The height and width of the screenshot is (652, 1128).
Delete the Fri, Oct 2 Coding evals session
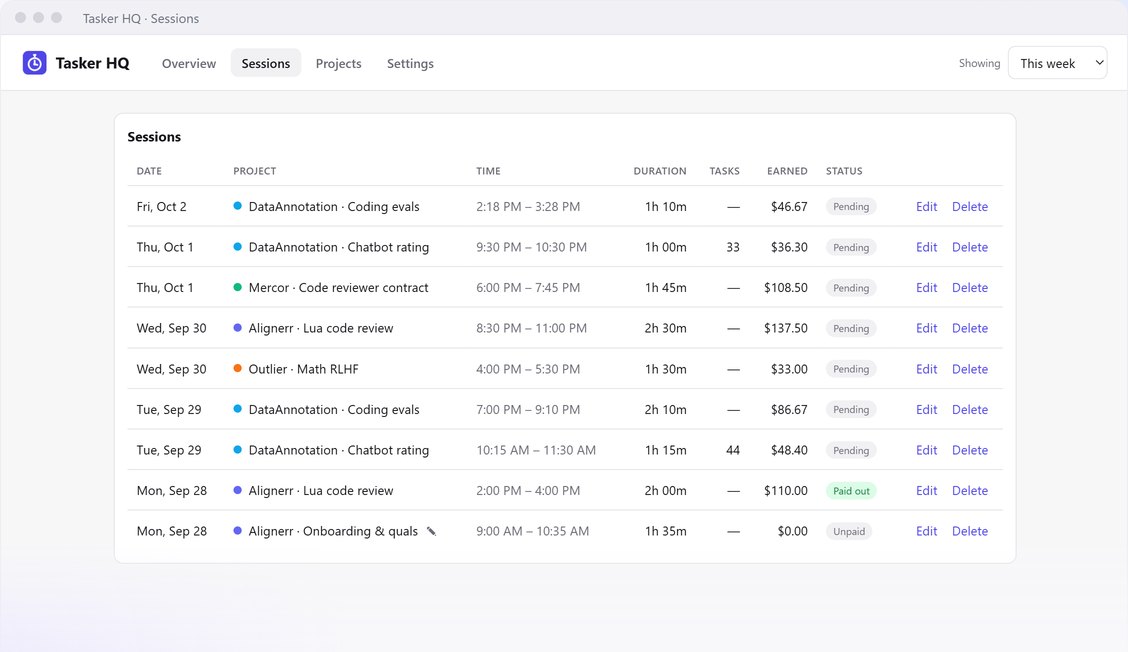(970, 207)
